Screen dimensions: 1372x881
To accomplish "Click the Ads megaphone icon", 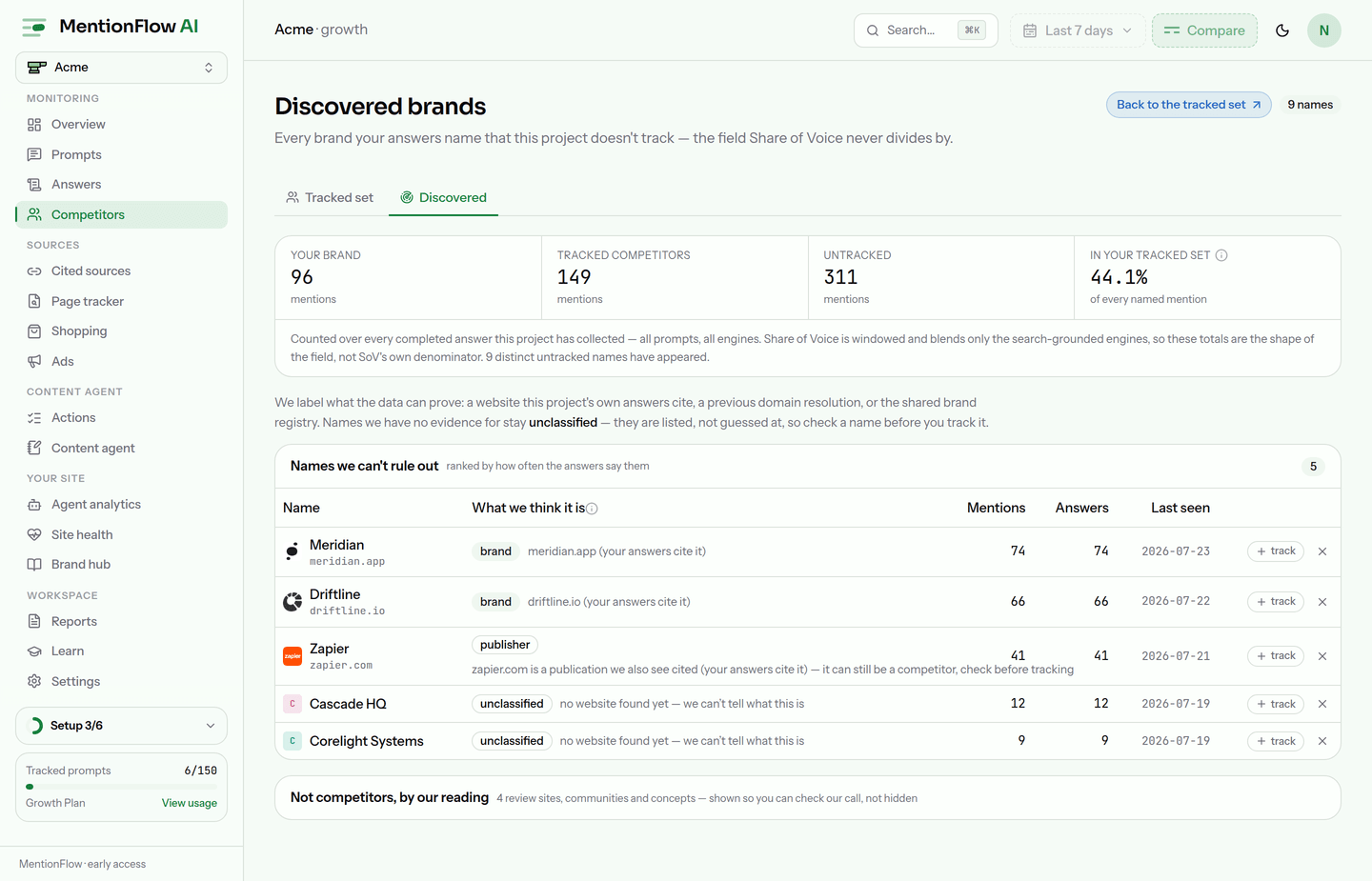I will (34, 361).
